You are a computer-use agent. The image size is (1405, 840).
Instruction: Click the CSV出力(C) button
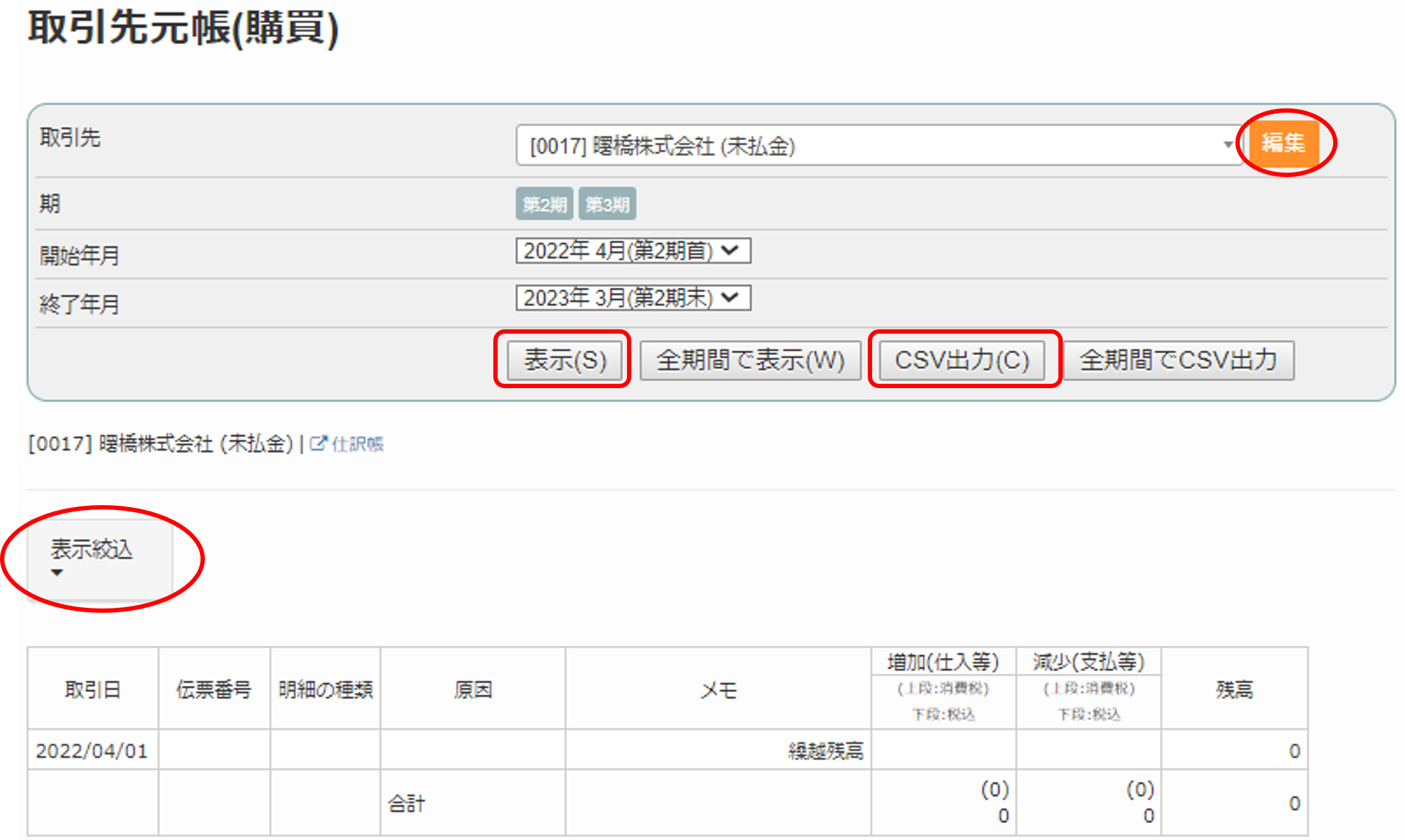tap(962, 360)
